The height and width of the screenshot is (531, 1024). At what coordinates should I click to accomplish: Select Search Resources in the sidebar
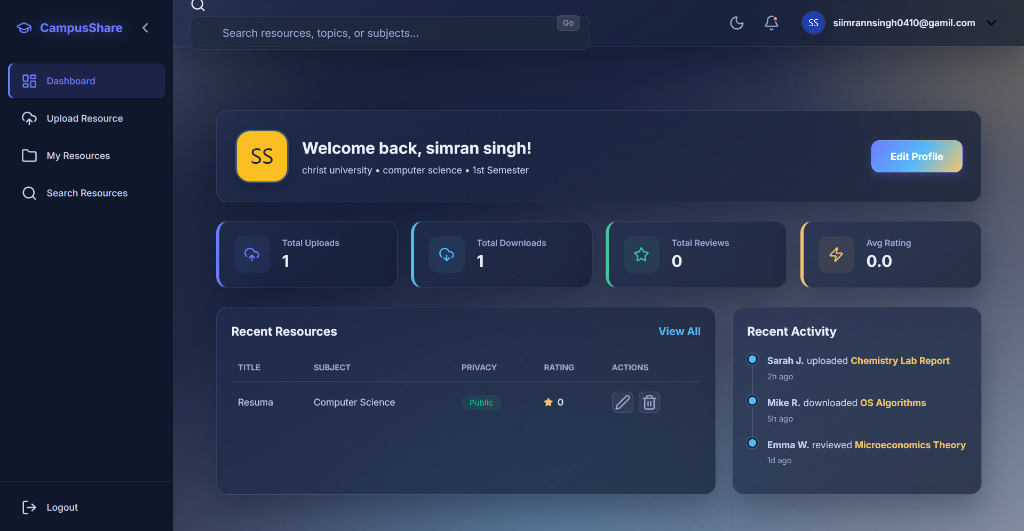(x=87, y=193)
